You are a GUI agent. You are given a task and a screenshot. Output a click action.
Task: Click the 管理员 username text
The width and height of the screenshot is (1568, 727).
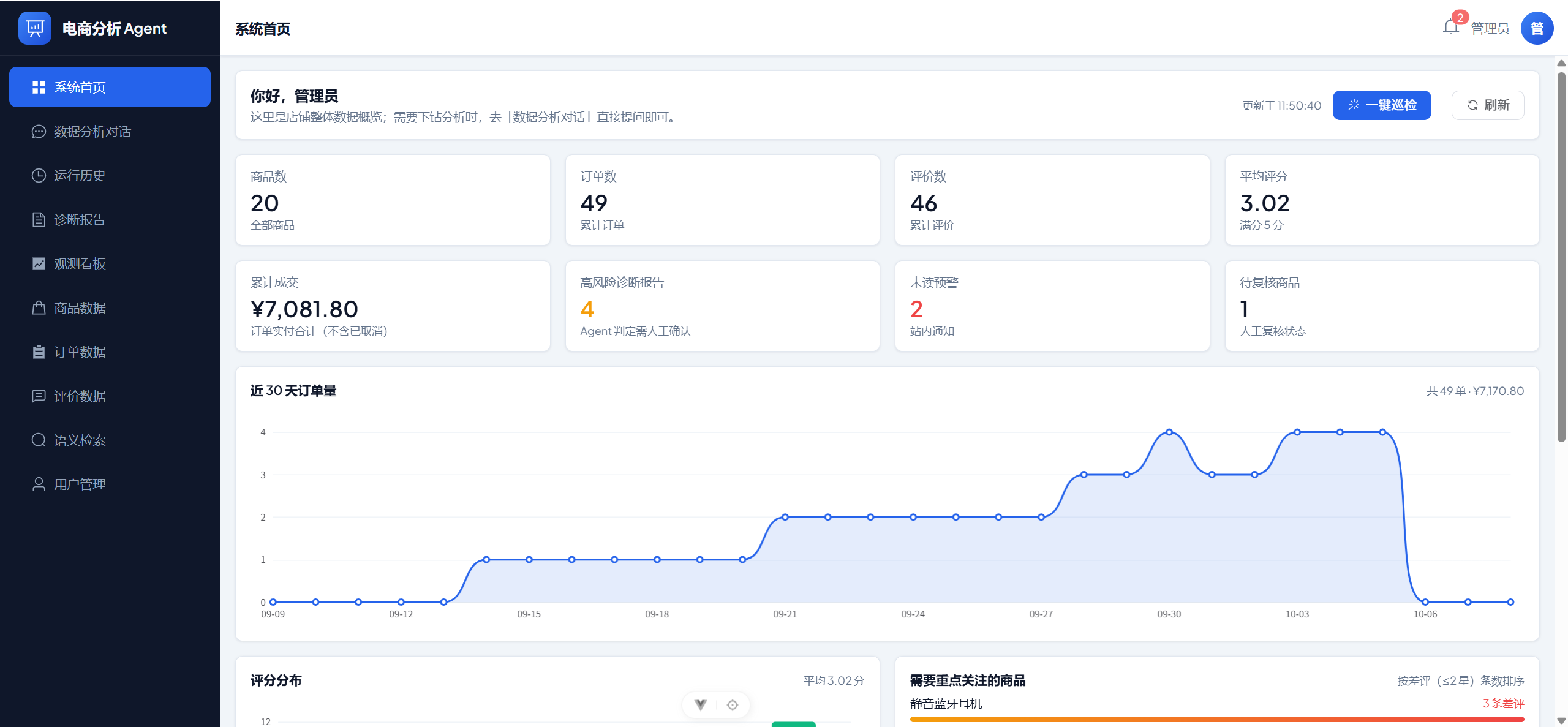(x=1490, y=28)
